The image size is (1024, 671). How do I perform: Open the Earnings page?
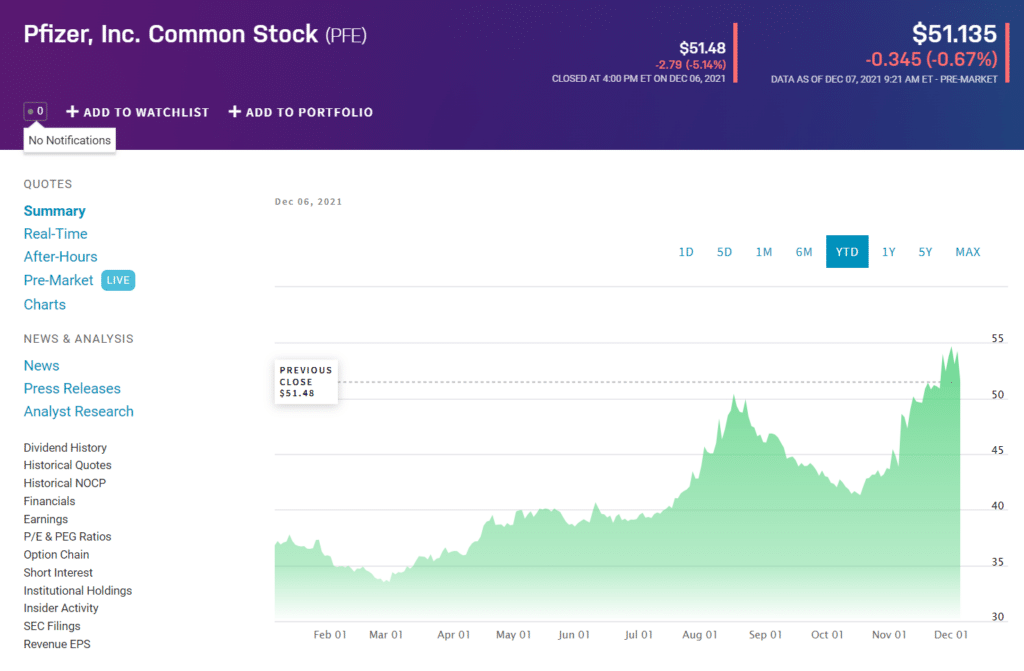[46, 519]
